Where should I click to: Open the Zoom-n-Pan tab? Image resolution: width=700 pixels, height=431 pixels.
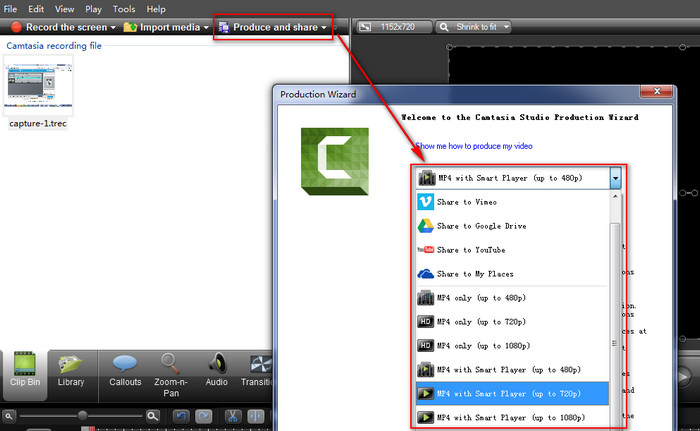click(171, 375)
